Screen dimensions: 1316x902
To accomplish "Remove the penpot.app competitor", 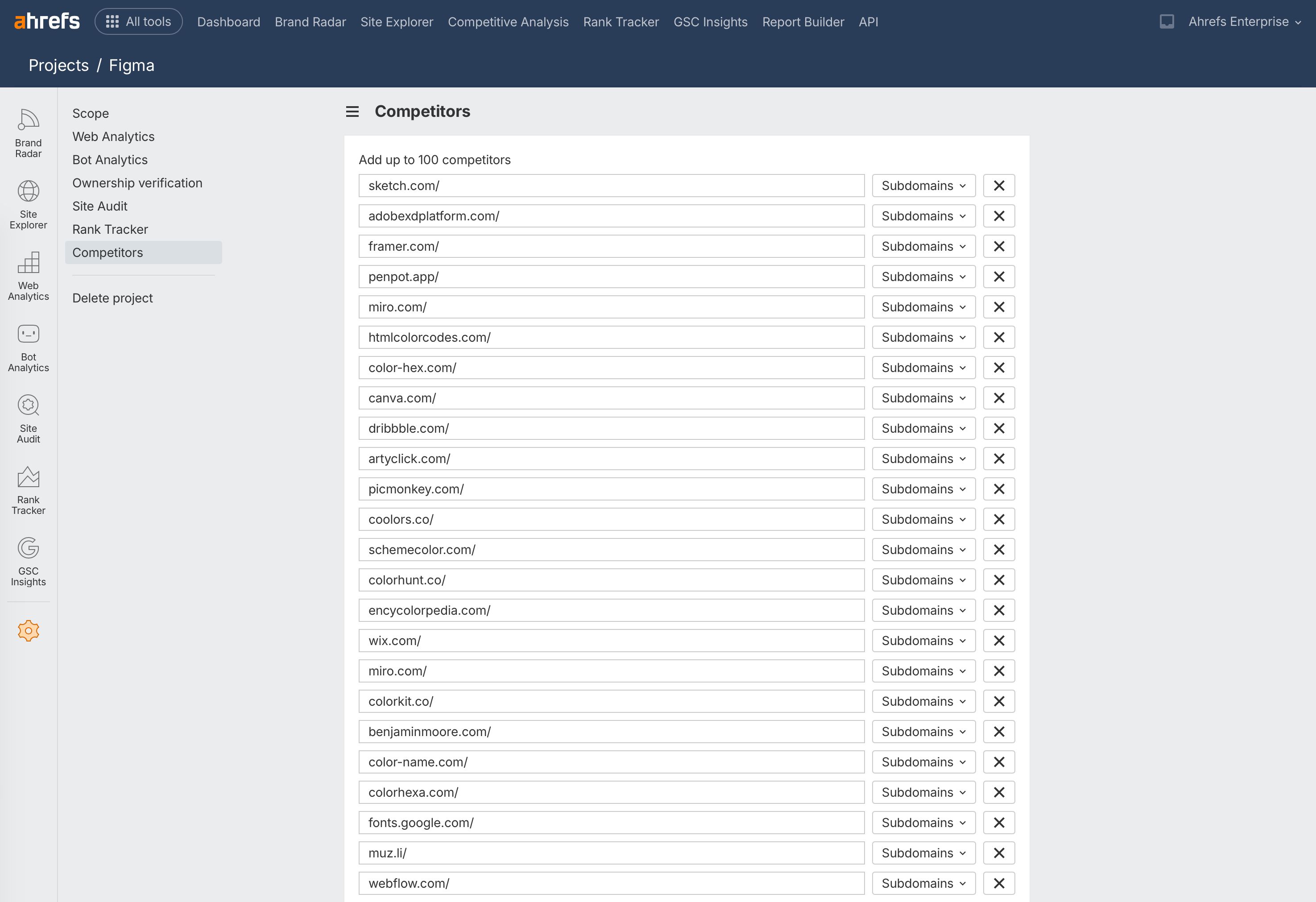I will point(999,277).
